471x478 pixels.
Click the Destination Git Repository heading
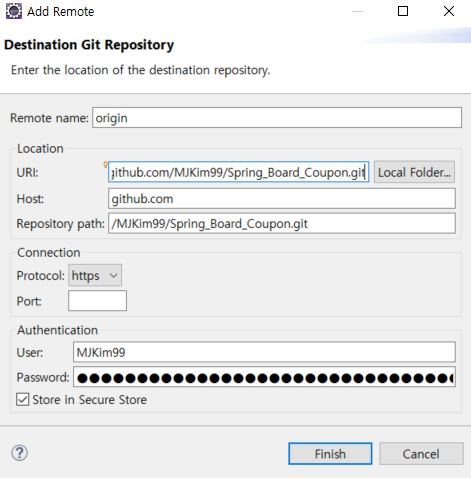tap(89, 45)
